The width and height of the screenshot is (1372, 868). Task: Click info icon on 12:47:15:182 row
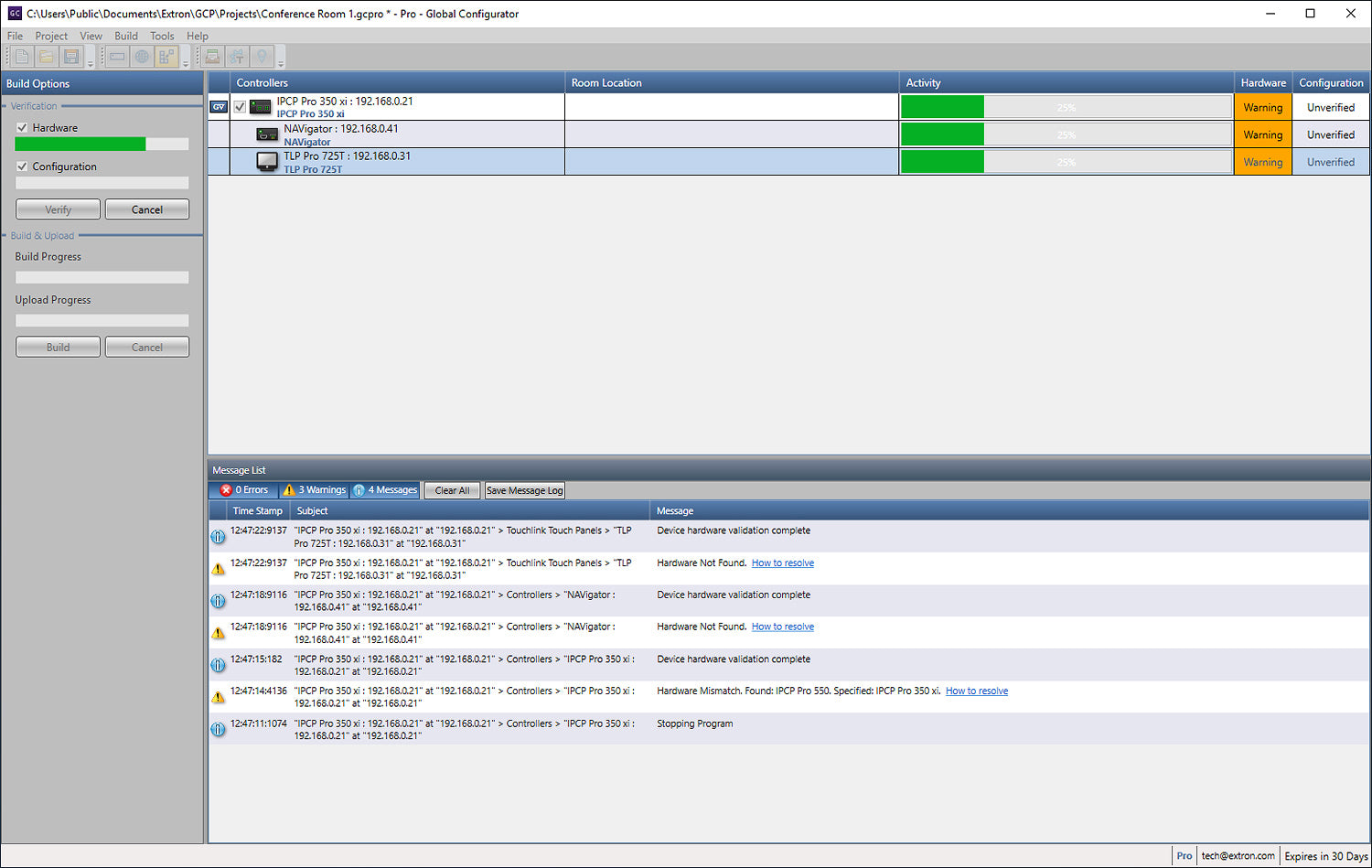pyautogui.click(x=218, y=665)
